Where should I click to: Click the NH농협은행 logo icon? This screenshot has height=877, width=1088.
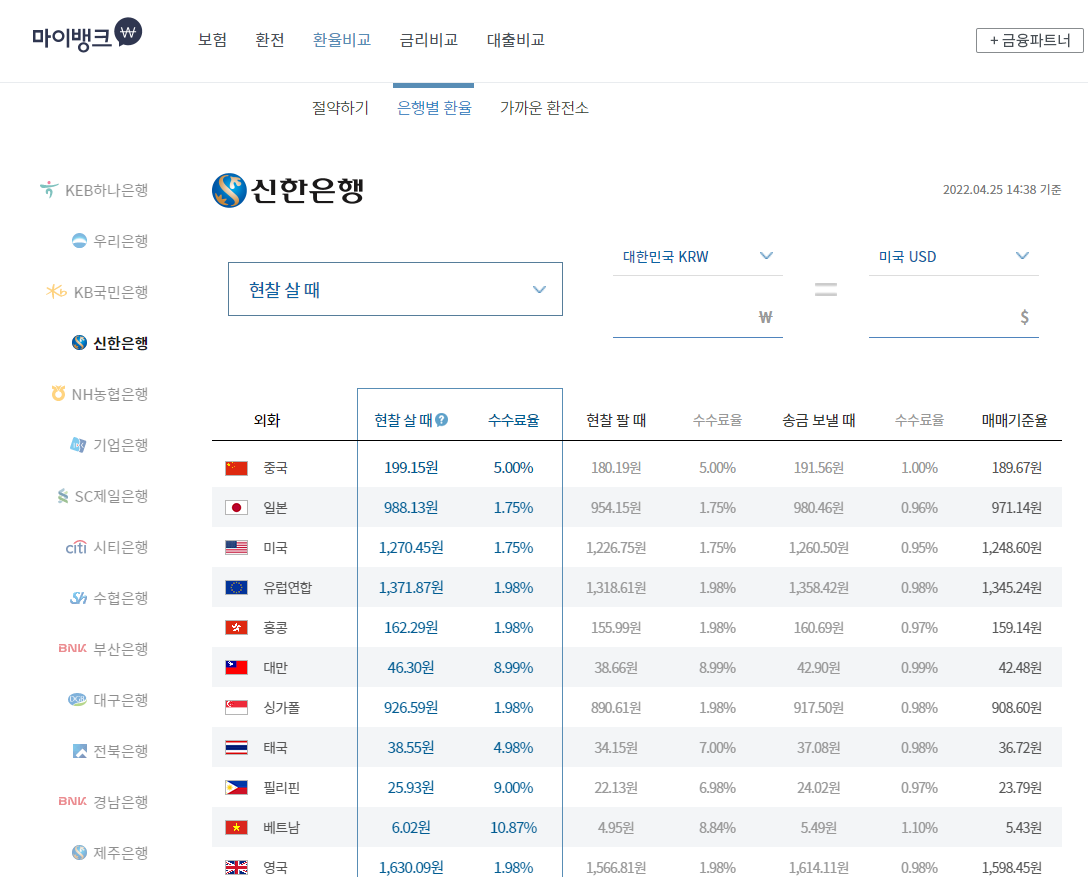[58, 393]
